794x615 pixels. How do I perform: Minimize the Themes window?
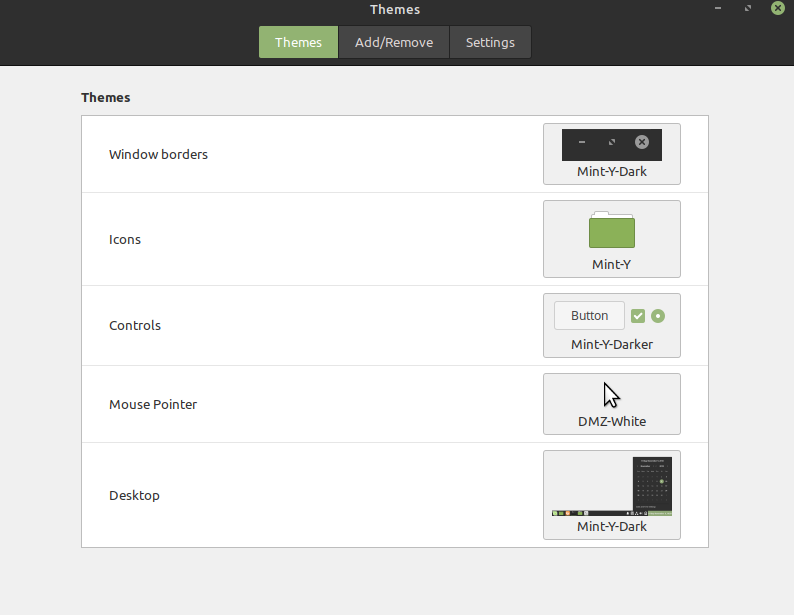coord(718,8)
